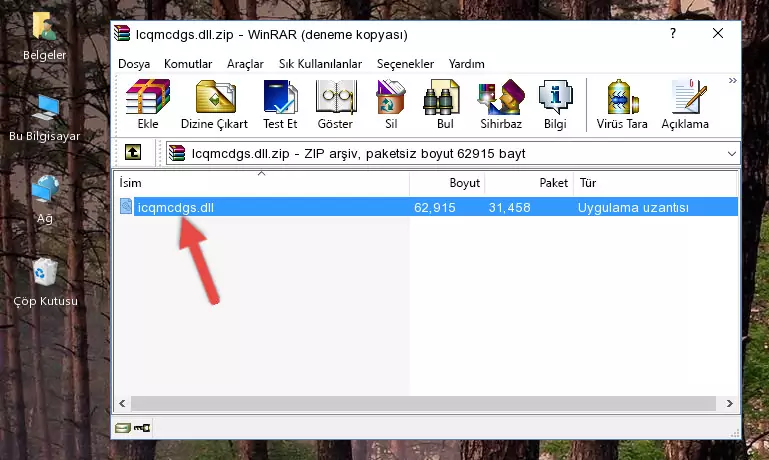Click the Göster view icon

[x=335, y=104]
